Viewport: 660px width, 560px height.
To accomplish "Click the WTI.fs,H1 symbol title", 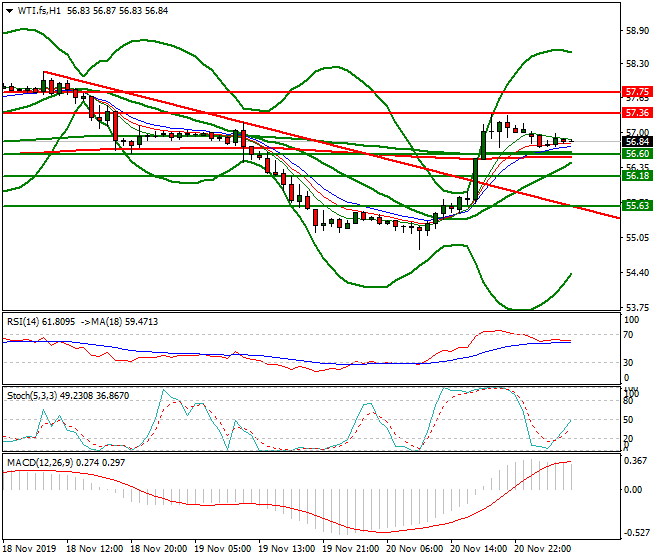I will [39, 11].
